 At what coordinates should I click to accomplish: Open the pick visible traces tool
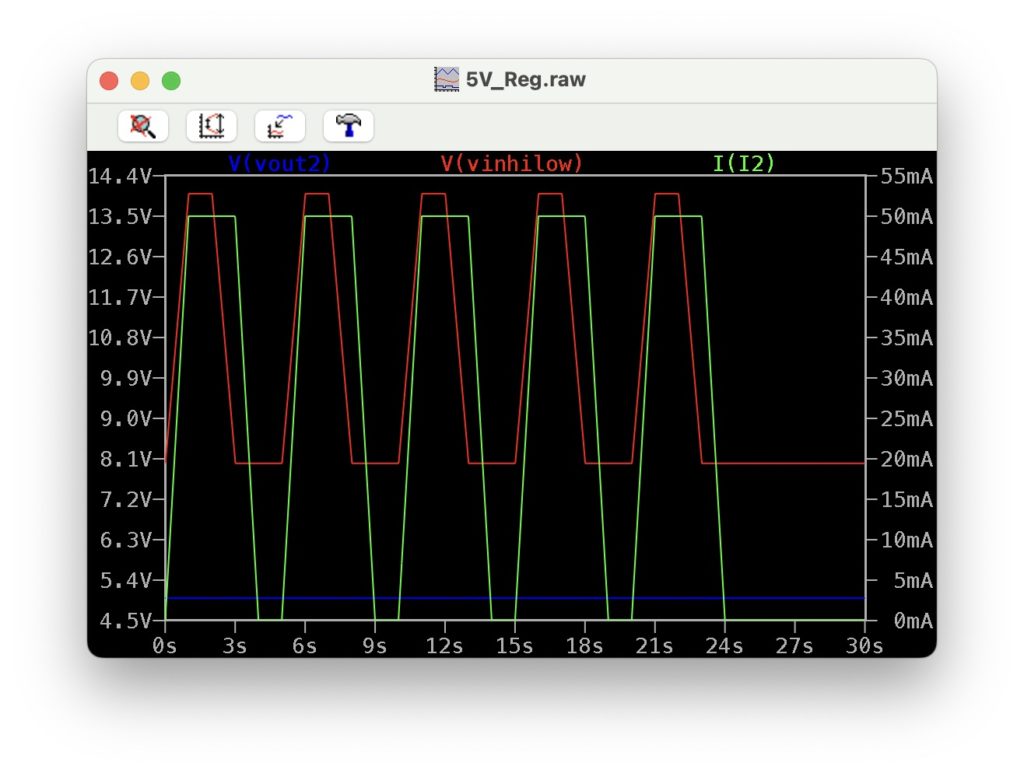click(x=280, y=126)
